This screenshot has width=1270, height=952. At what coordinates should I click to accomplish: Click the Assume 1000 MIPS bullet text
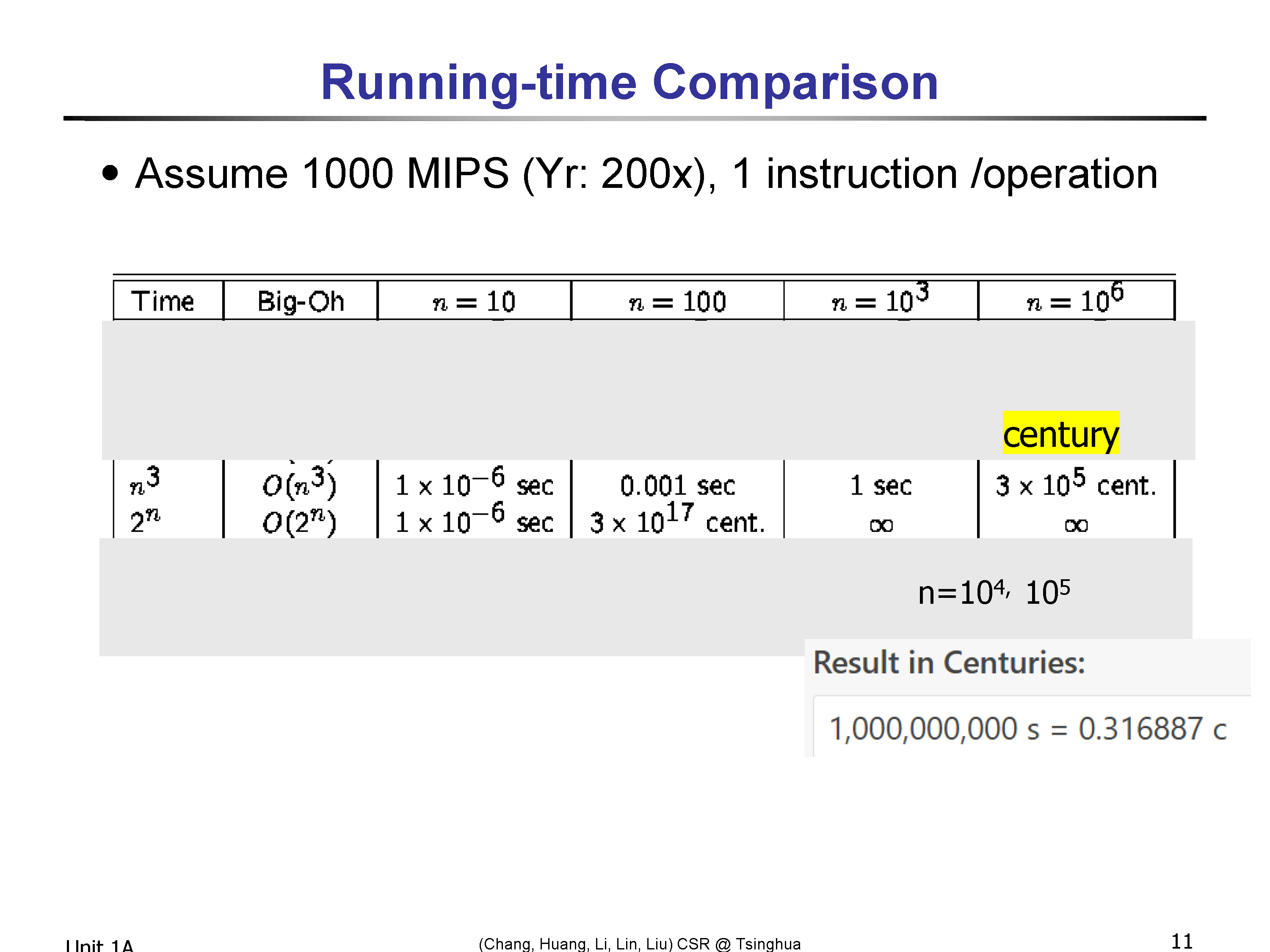pos(646,173)
